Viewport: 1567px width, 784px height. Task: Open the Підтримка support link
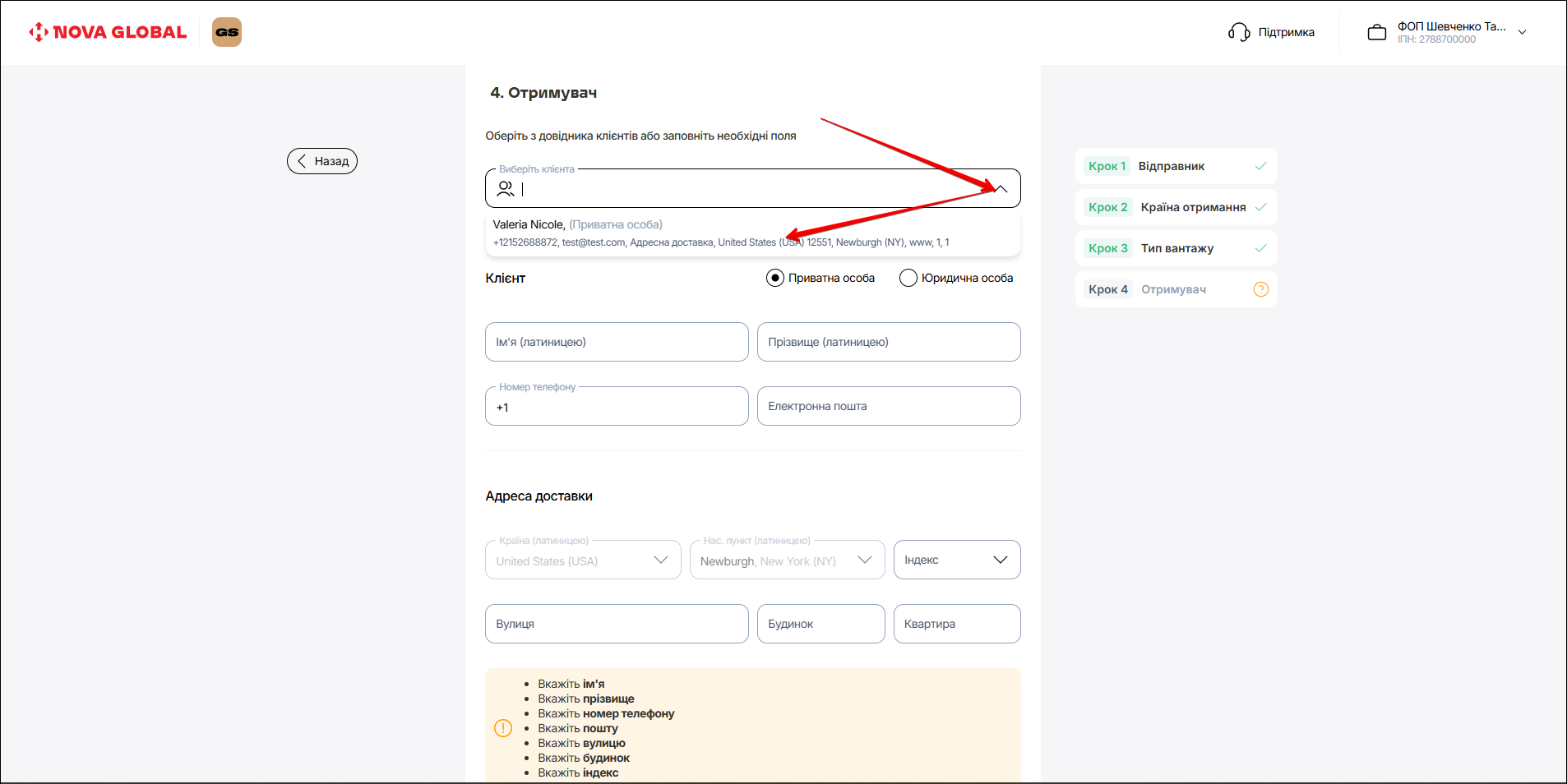(1286, 32)
